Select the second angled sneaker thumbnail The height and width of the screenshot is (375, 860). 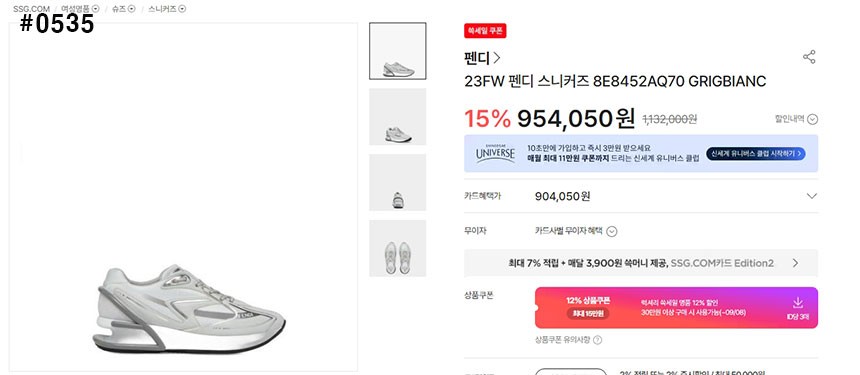pos(398,117)
